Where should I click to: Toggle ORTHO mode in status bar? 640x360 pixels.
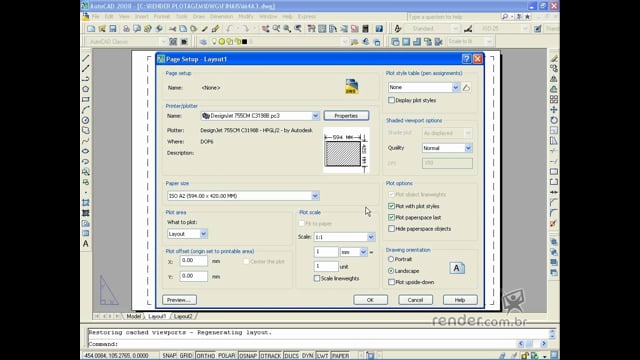click(x=205, y=356)
